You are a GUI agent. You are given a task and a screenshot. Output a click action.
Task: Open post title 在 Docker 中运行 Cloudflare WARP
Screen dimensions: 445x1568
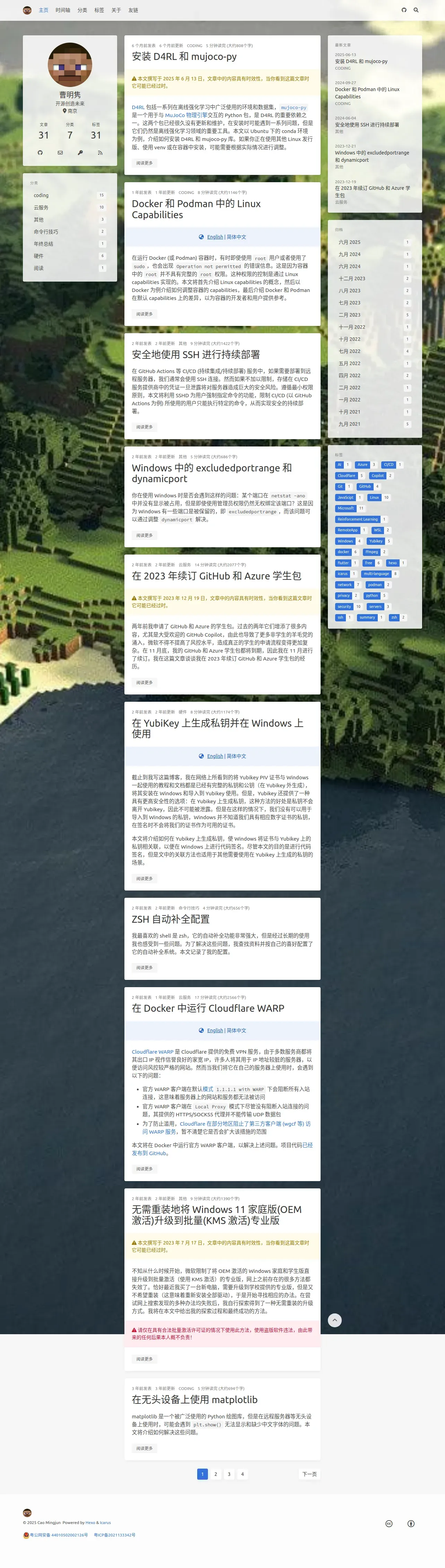(208, 1008)
